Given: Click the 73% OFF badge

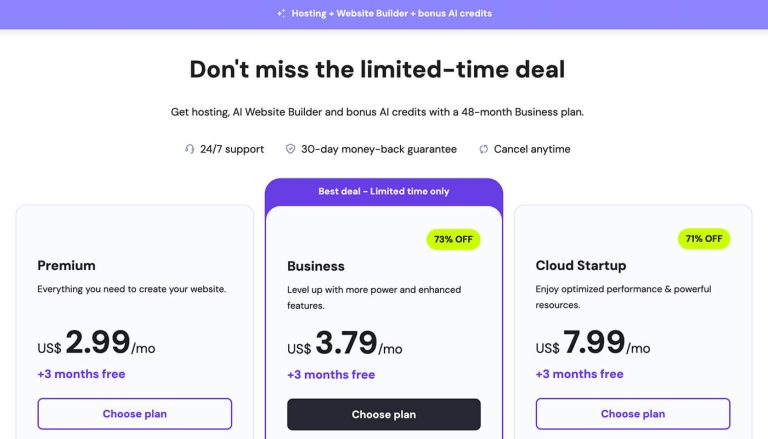Looking at the screenshot, I should click(x=453, y=239).
